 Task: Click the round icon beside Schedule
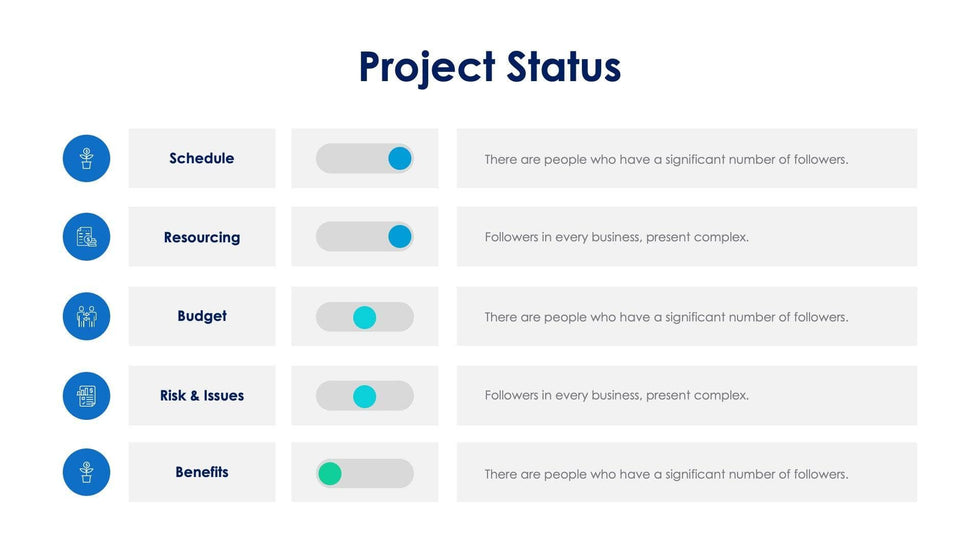point(86,158)
